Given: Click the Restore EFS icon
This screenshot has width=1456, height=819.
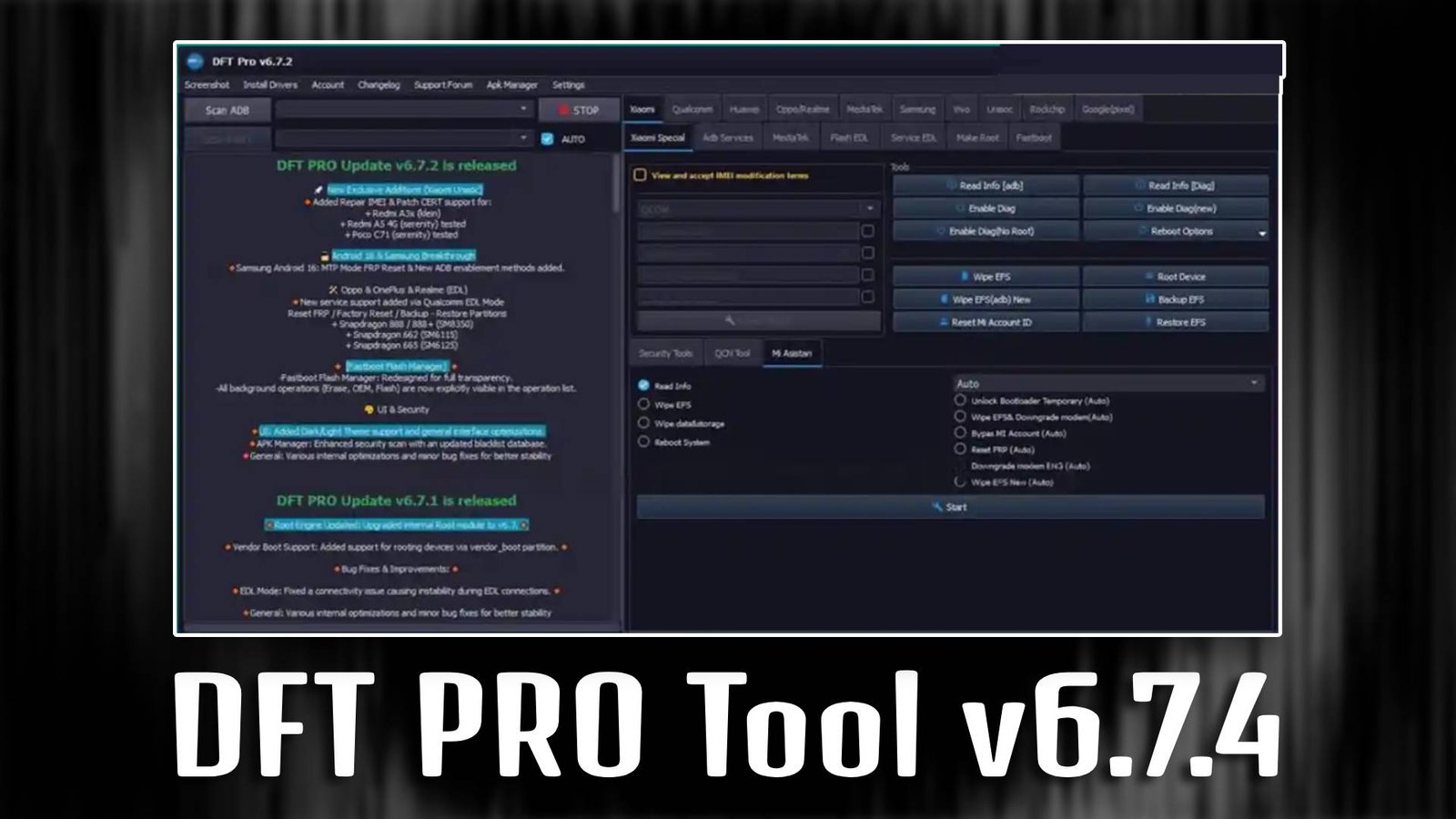Looking at the screenshot, I should [1148, 321].
